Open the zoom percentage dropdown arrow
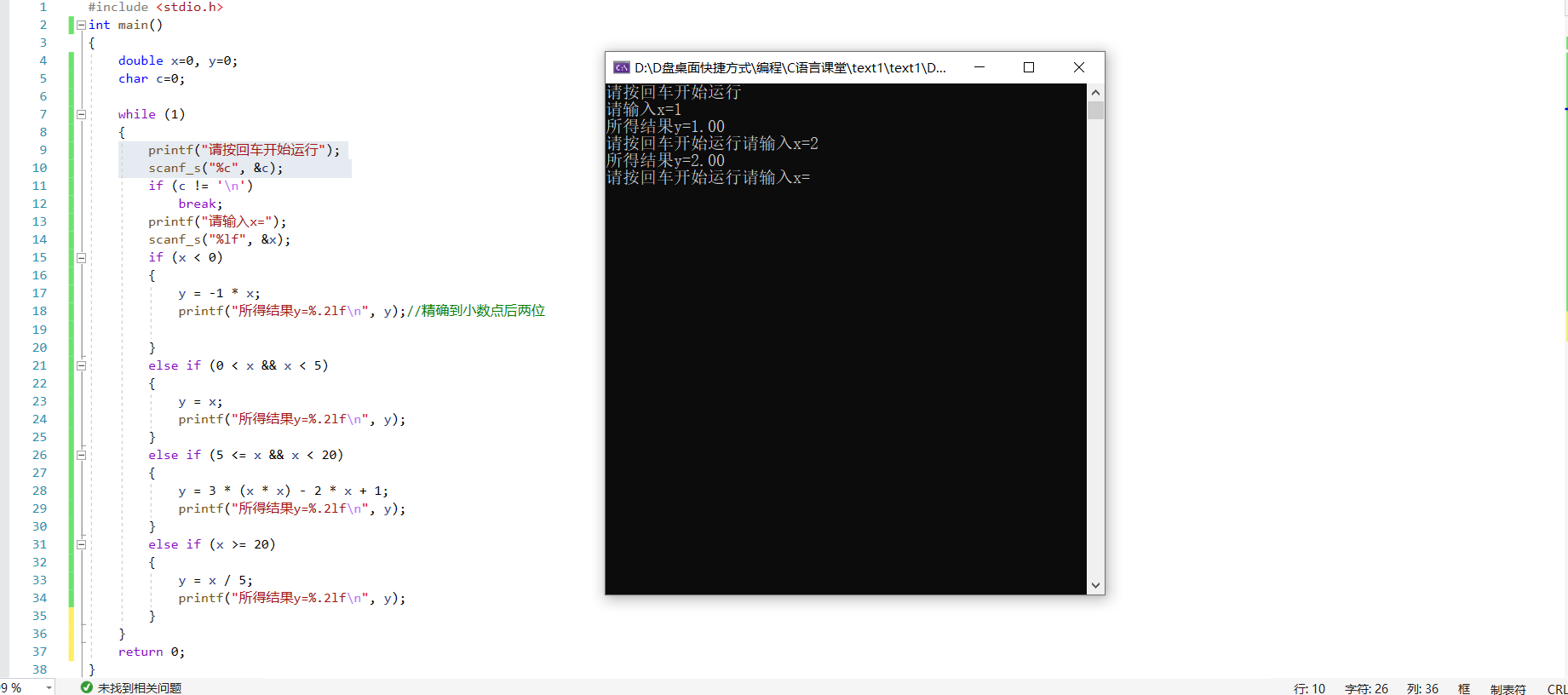Viewport: 1568px width, 695px height. pyautogui.click(x=49, y=687)
